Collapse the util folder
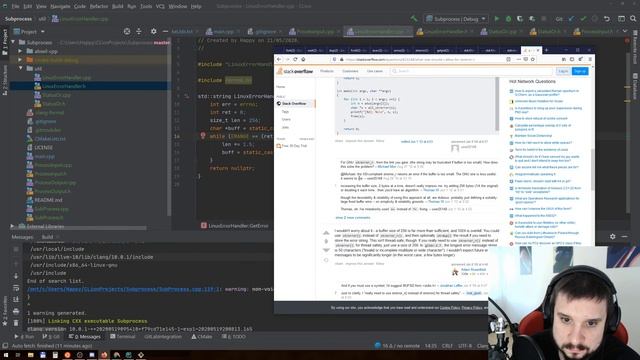 pyautogui.click(x=20, y=69)
